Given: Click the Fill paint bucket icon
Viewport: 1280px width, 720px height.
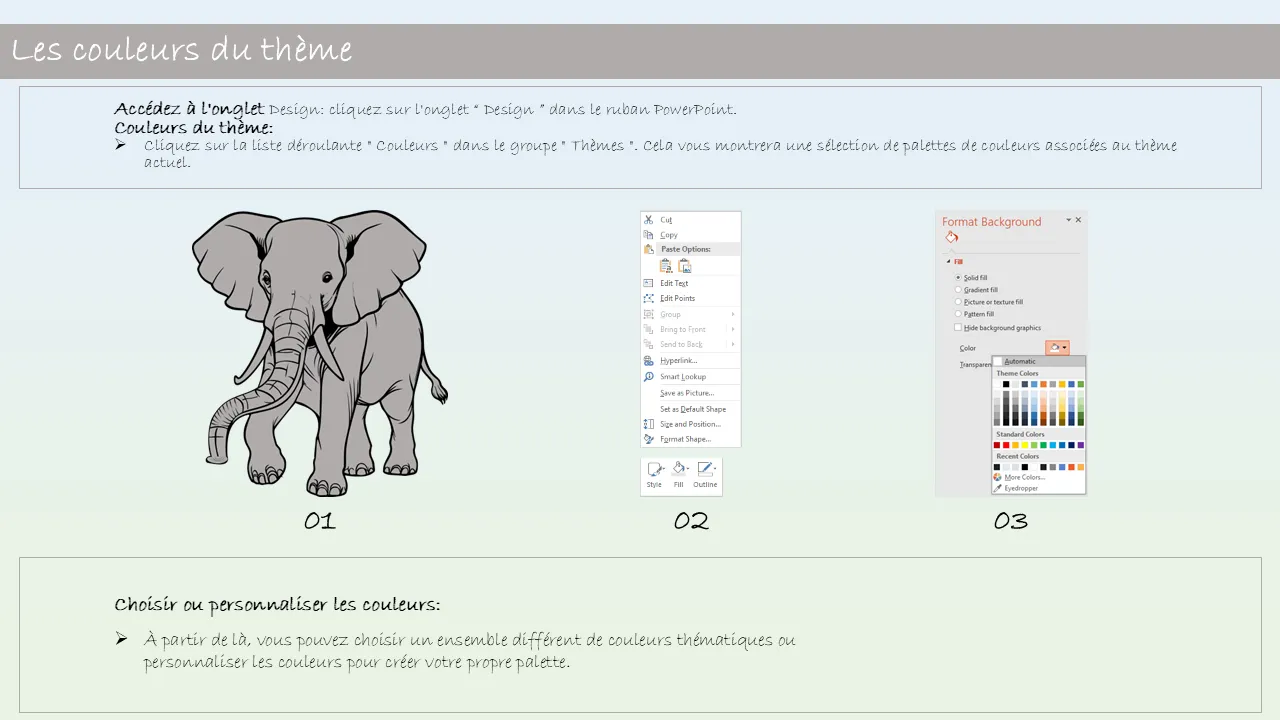Looking at the screenshot, I should [x=679, y=469].
